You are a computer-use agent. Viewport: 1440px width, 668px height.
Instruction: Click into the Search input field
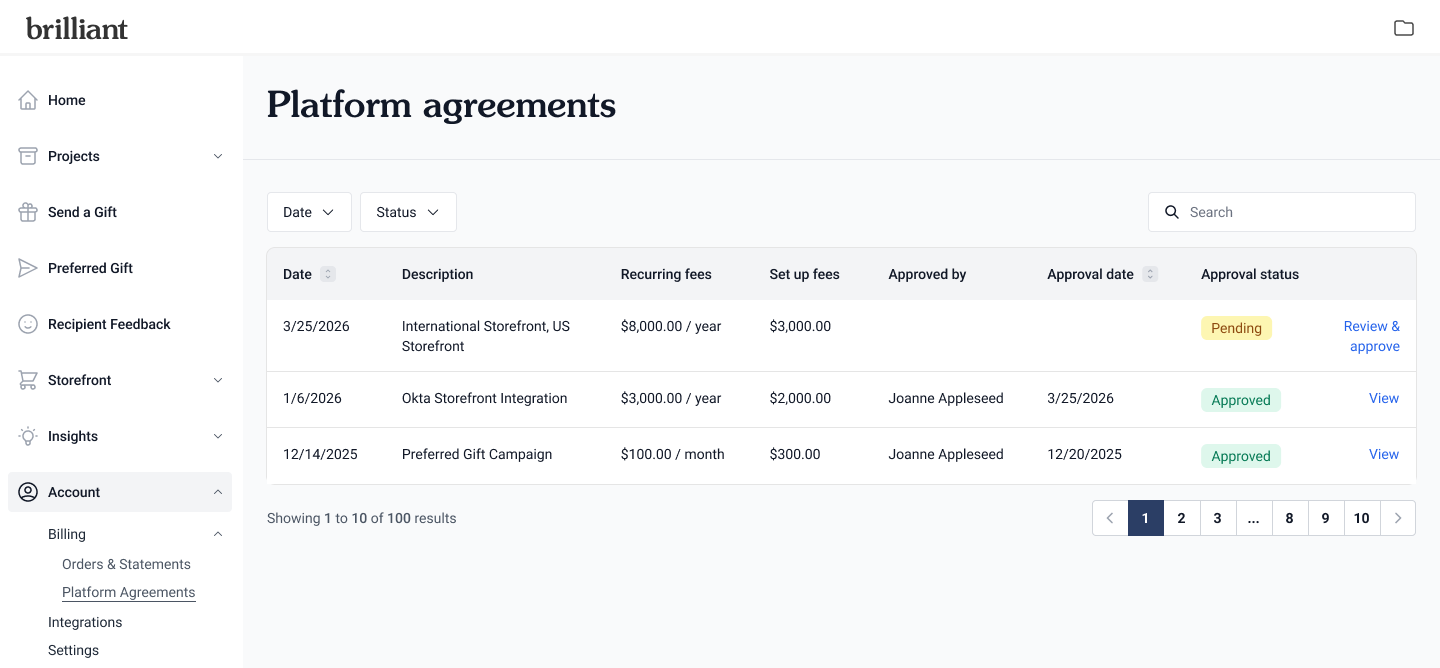coord(1282,212)
